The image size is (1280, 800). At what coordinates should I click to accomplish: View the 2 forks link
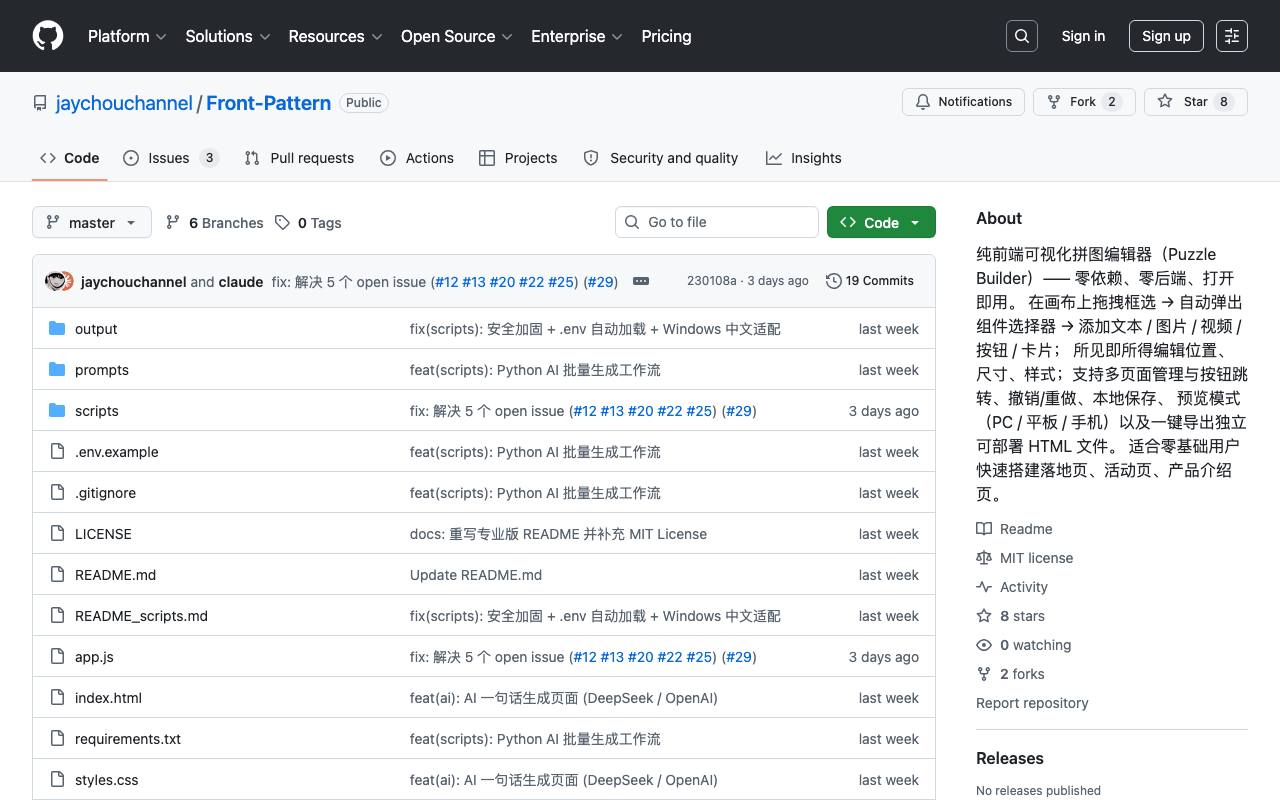pos(1011,674)
